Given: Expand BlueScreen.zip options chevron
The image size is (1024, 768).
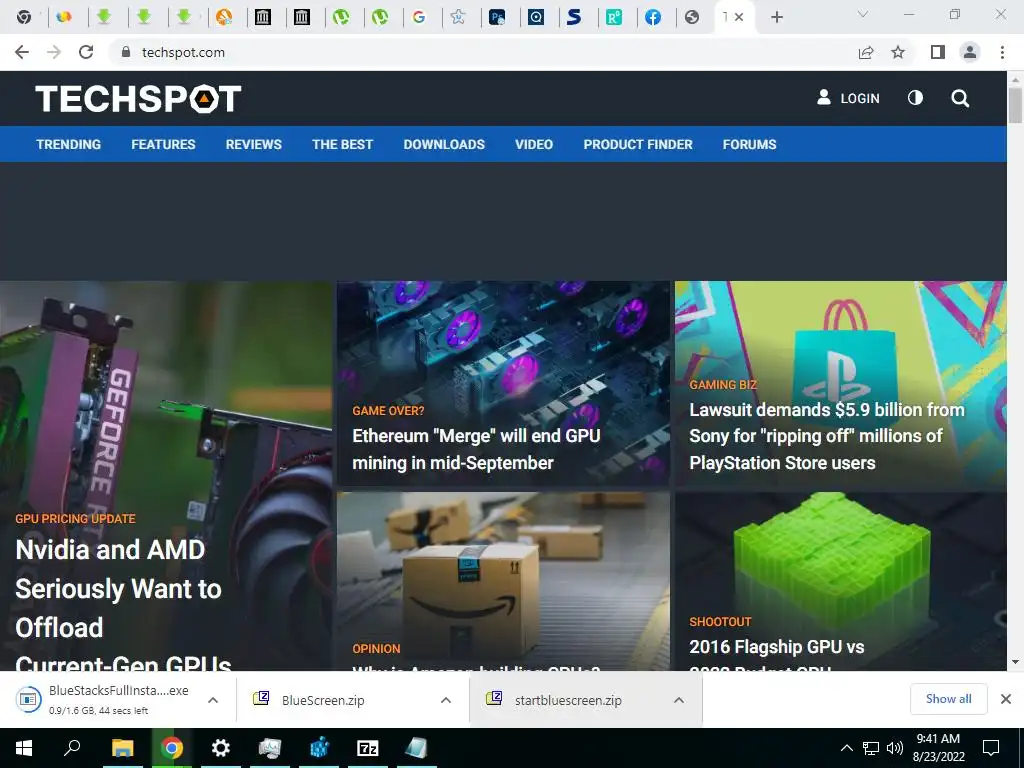Looking at the screenshot, I should click(446, 700).
